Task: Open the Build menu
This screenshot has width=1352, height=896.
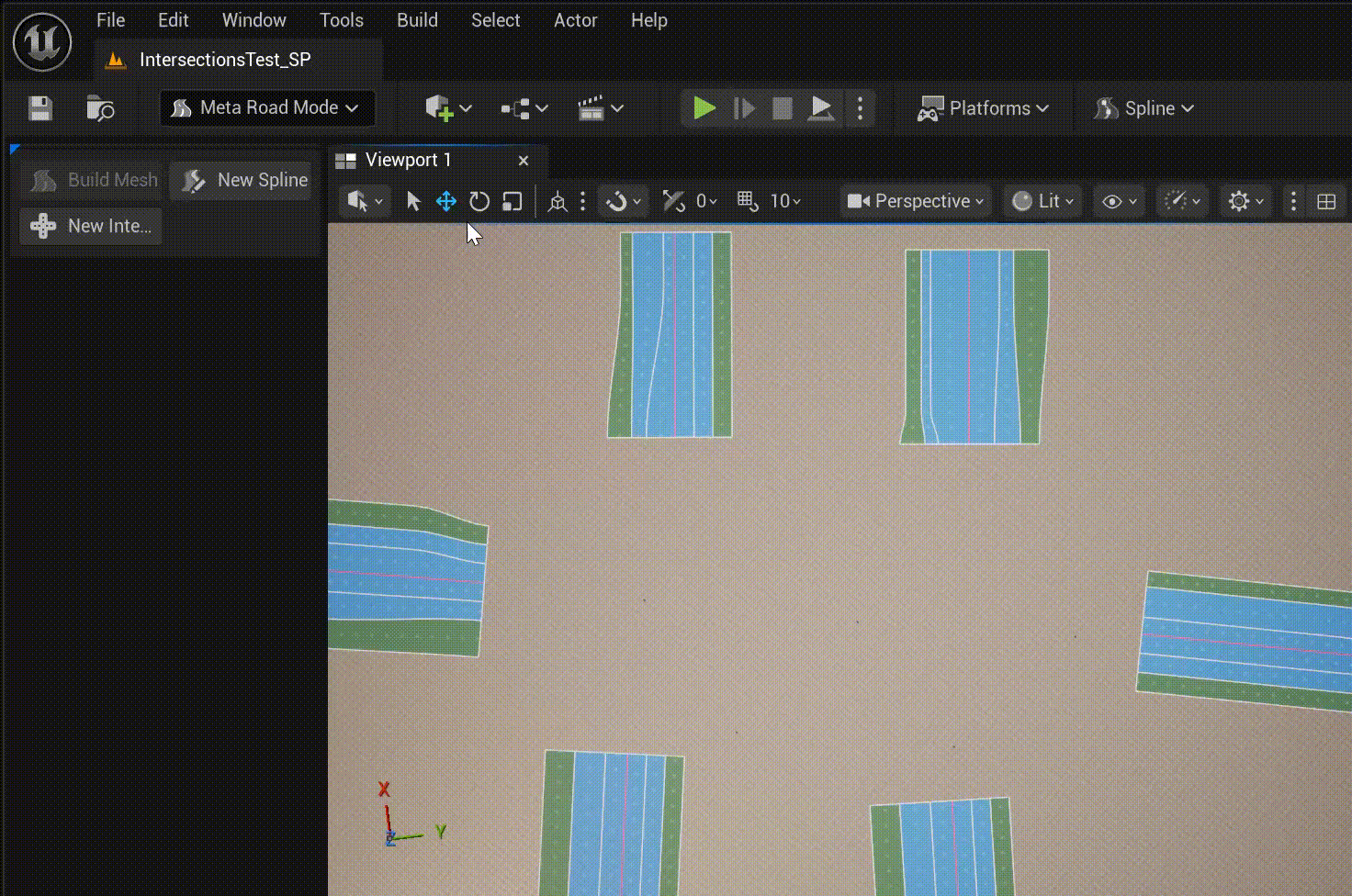Action: [x=417, y=20]
